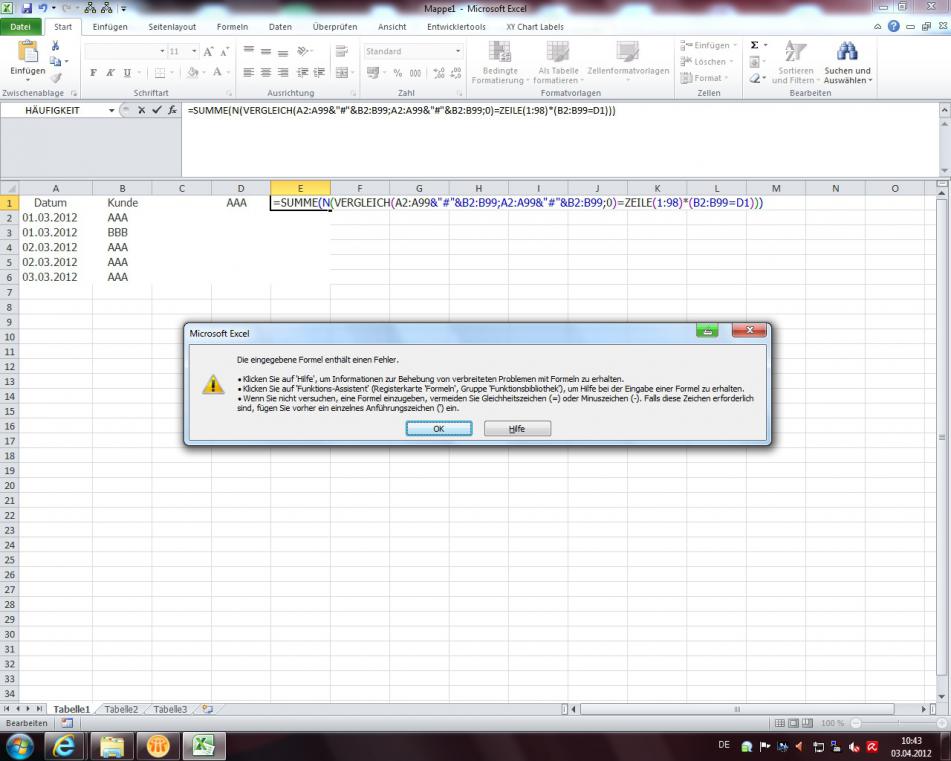
Task: Toggle right text alignment
Action: coord(283,73)
